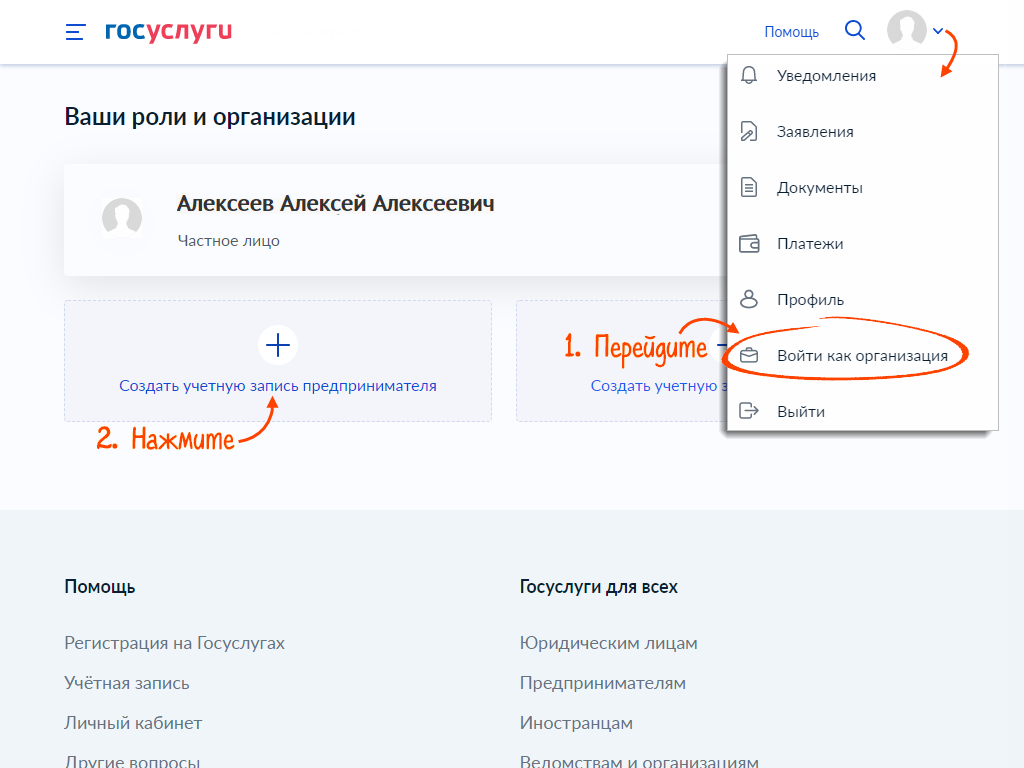The height and width of the screenshot is (768, 1024).
Task: Click plus icon for entrepreneur account
Action: click(278, 345)
